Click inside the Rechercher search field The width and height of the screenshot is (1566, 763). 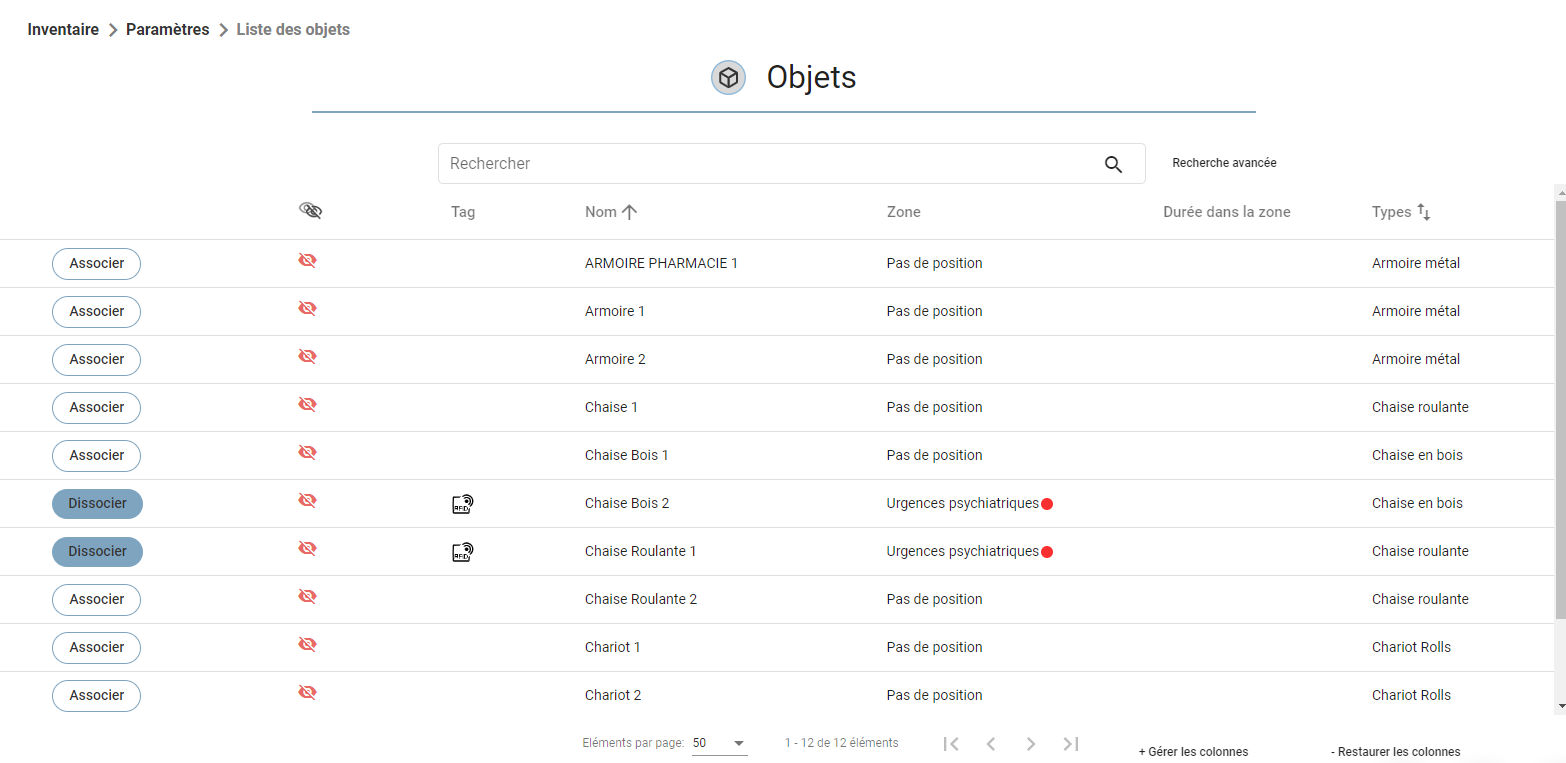tap(770, 164)
